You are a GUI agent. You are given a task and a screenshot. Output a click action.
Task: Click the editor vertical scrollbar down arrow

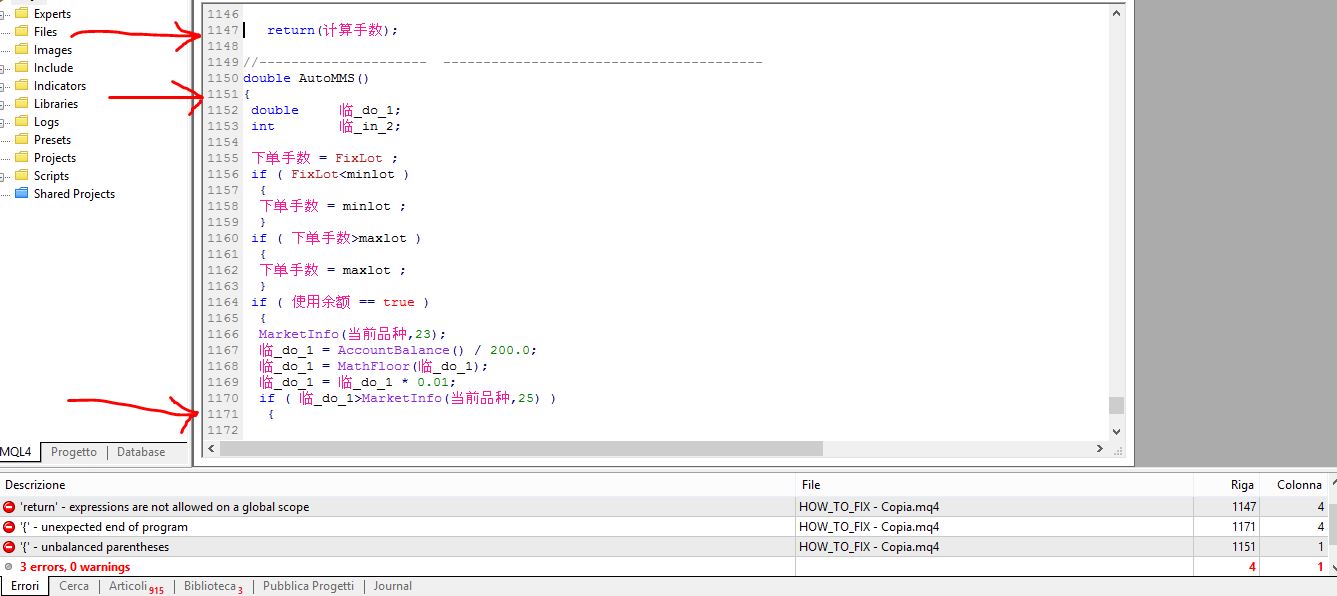point(1117,431)
